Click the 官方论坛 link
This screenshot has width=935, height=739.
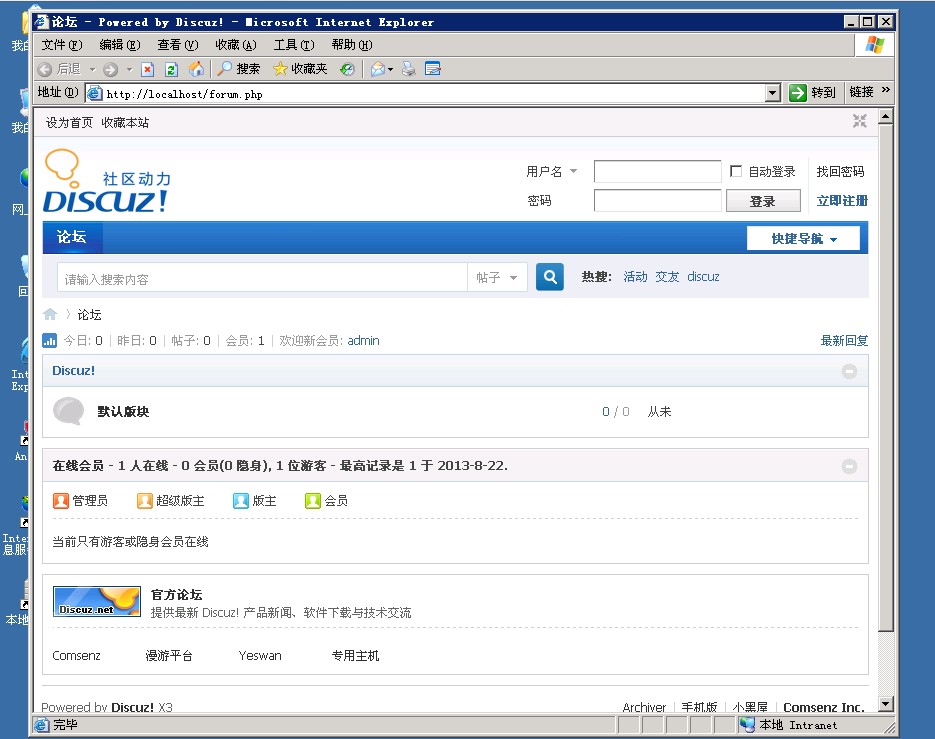(177, 595)
